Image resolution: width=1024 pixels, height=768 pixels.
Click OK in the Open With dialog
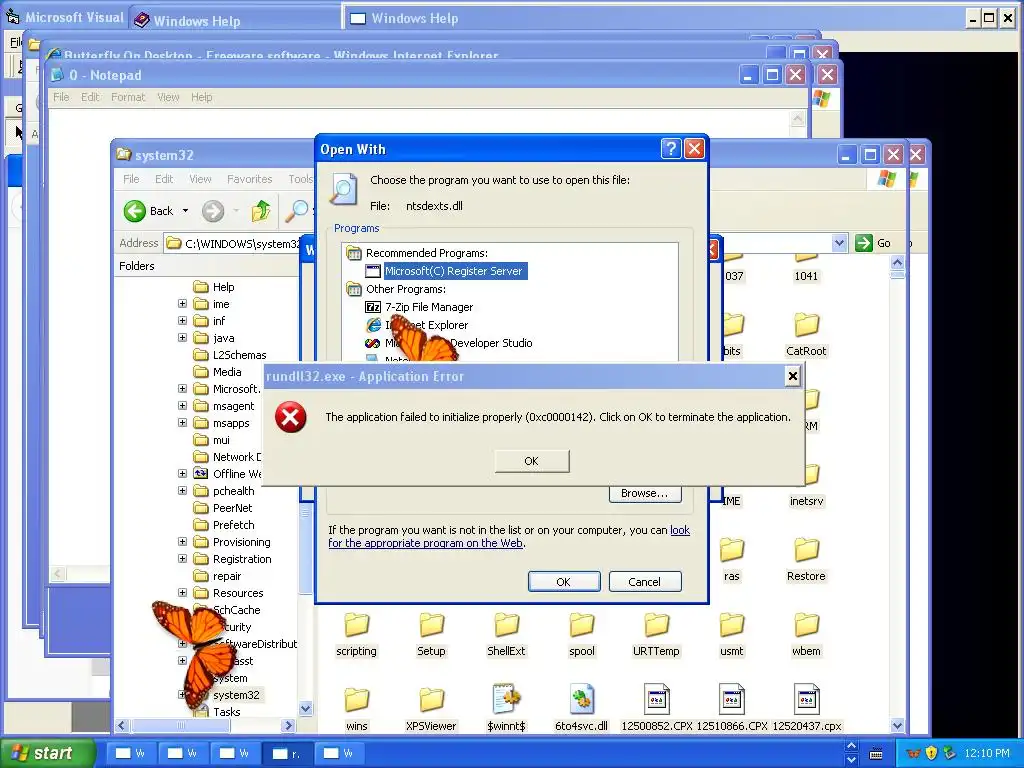[564, 582]
